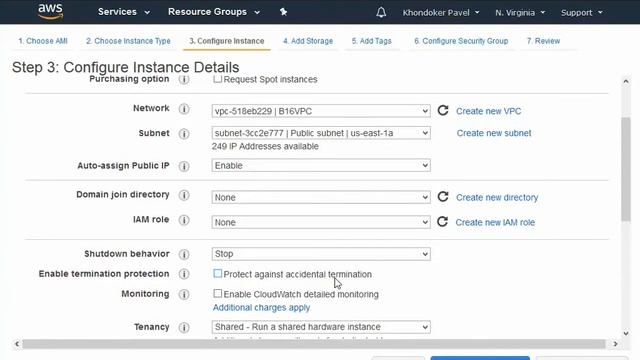The height and width of the screenshot is (360, 640).
Task: Click the pin shortcuts star icon
Action: coord(283,12)
